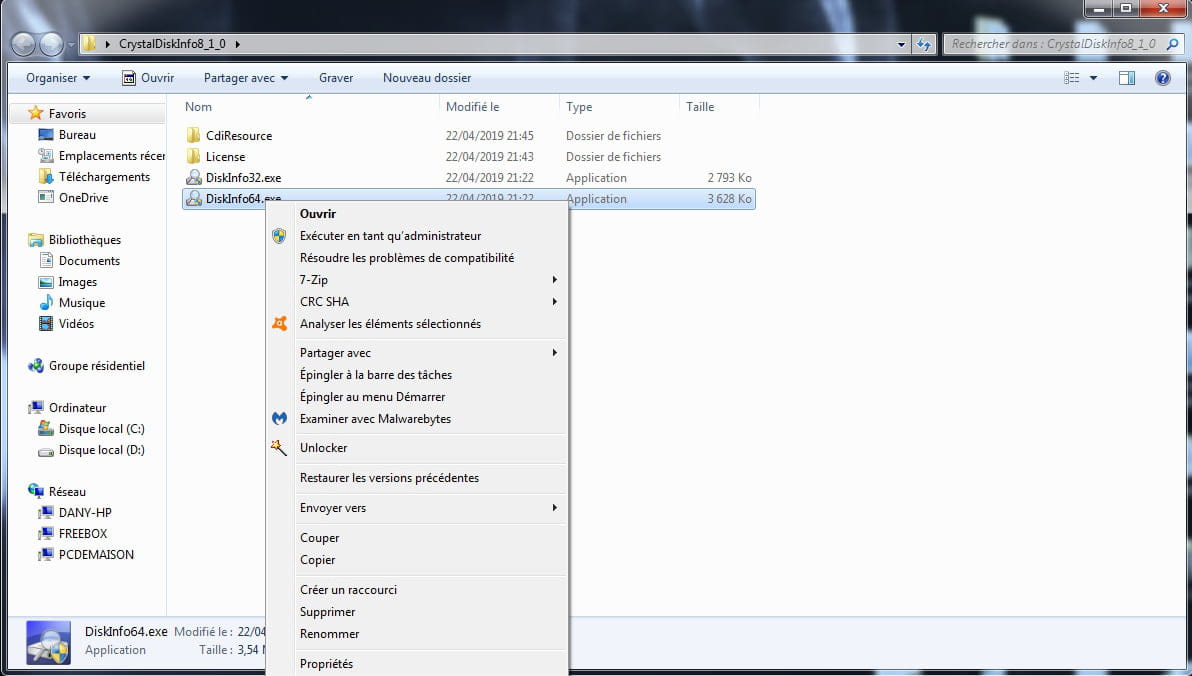Click the refresh icon beside address bar
The height and width of the screenshot is (676, 1192).
(924, 44)
